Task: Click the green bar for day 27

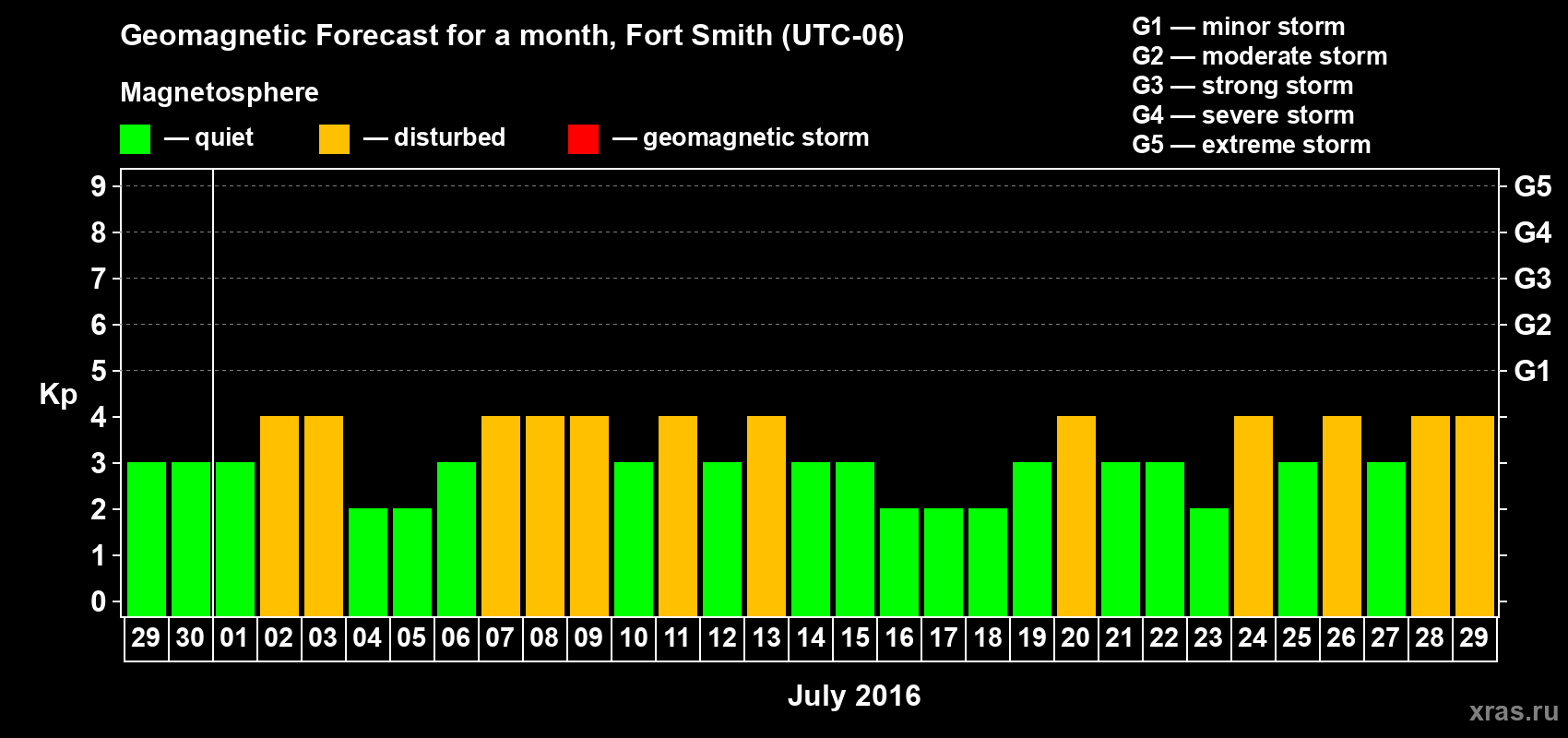Action: pyautogui.click(x=1386, y=540)
